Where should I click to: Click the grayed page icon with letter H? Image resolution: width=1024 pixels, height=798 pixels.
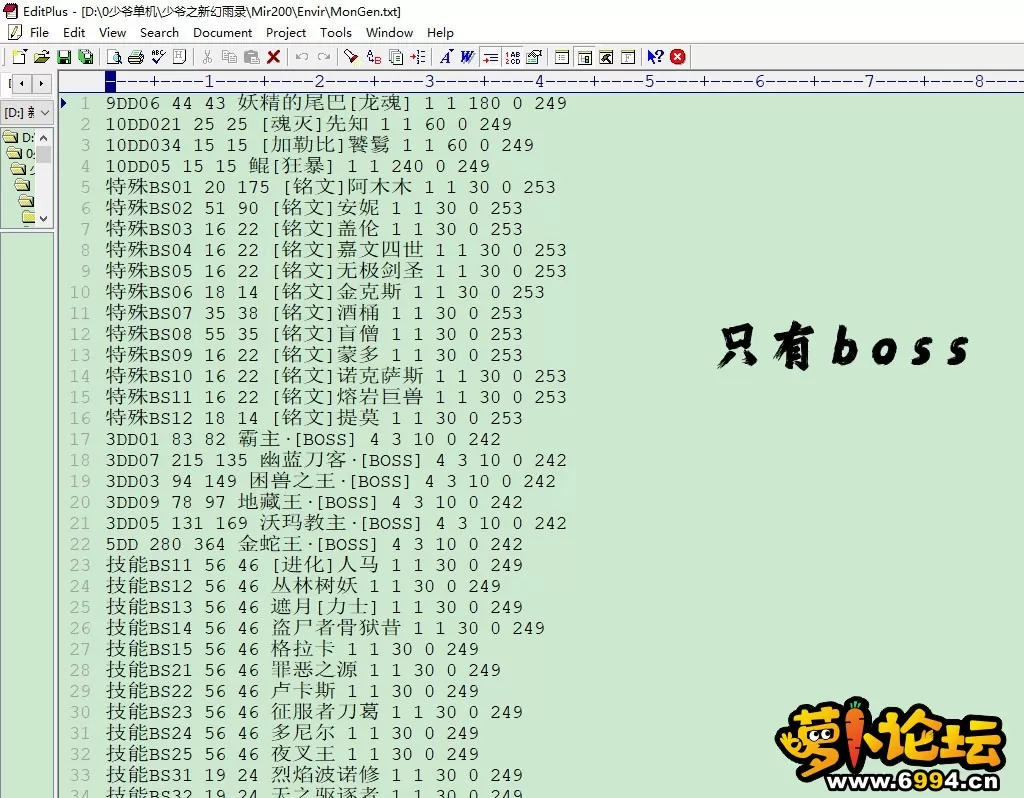click(180, 57)
